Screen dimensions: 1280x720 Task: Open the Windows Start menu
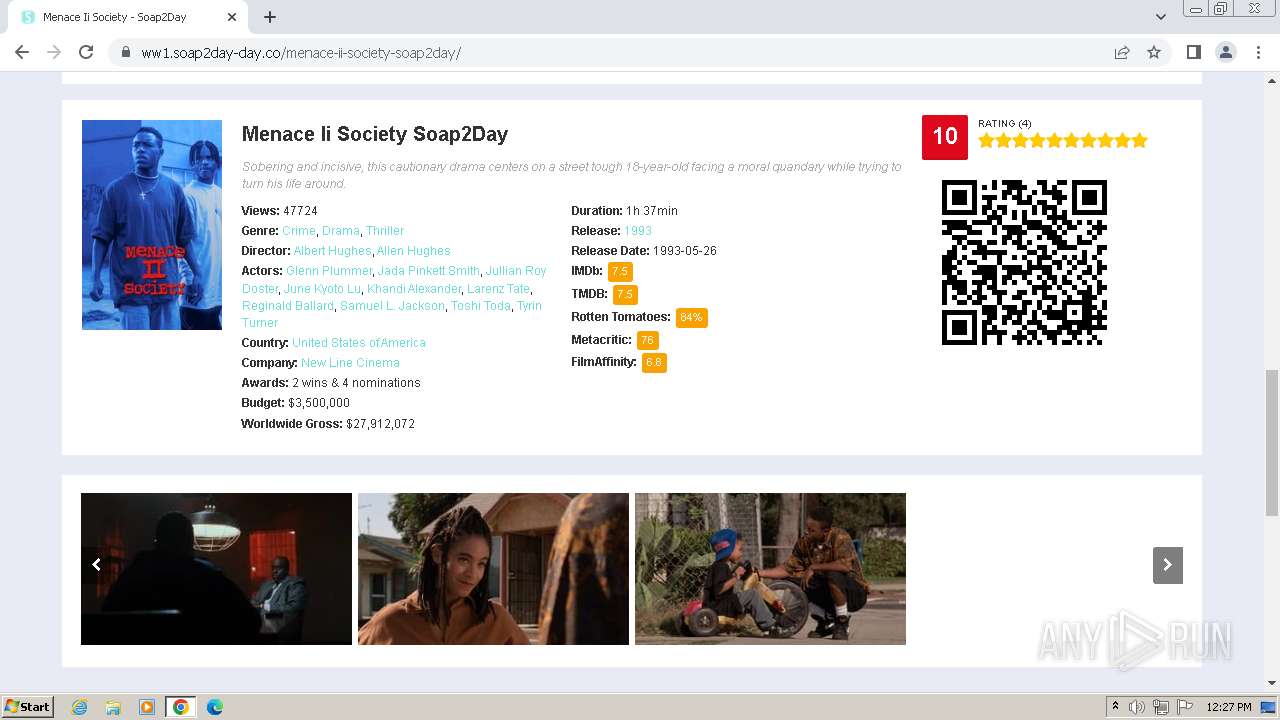28,707
